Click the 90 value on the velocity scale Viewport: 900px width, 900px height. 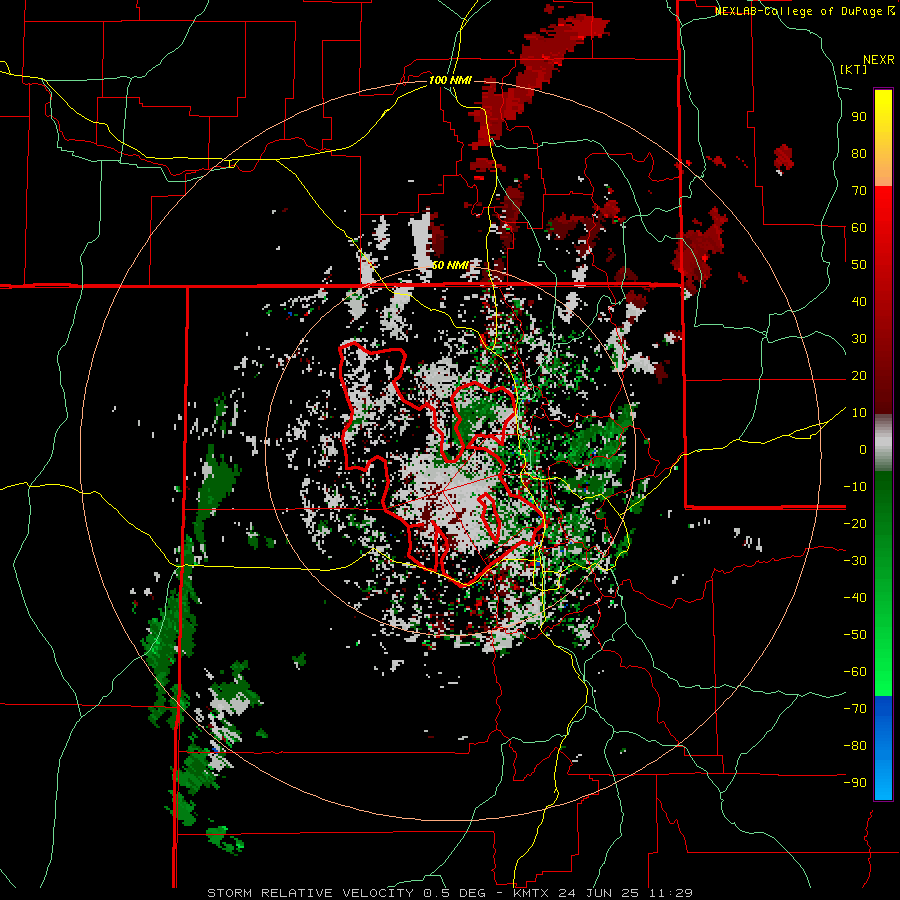pos(859,117)
